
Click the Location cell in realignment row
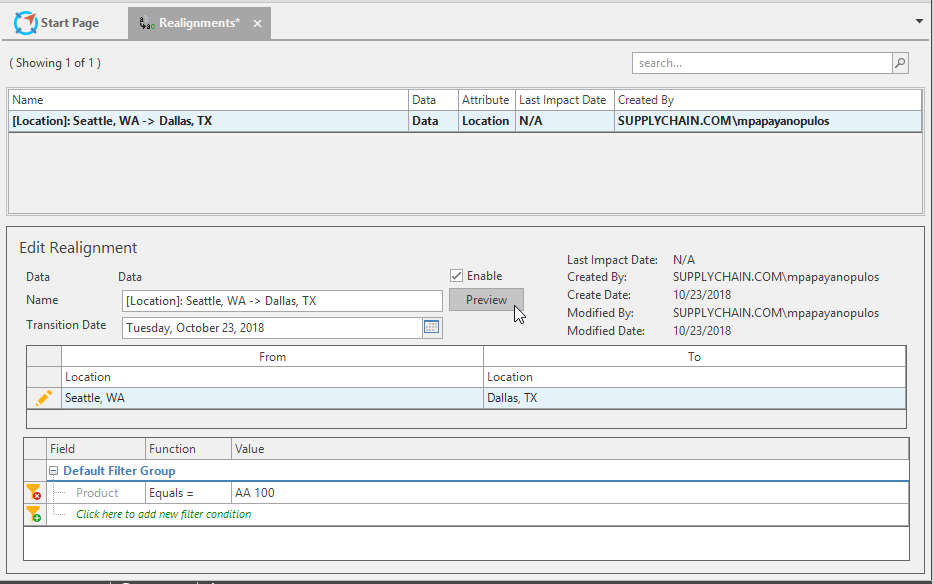pos(485,121)
